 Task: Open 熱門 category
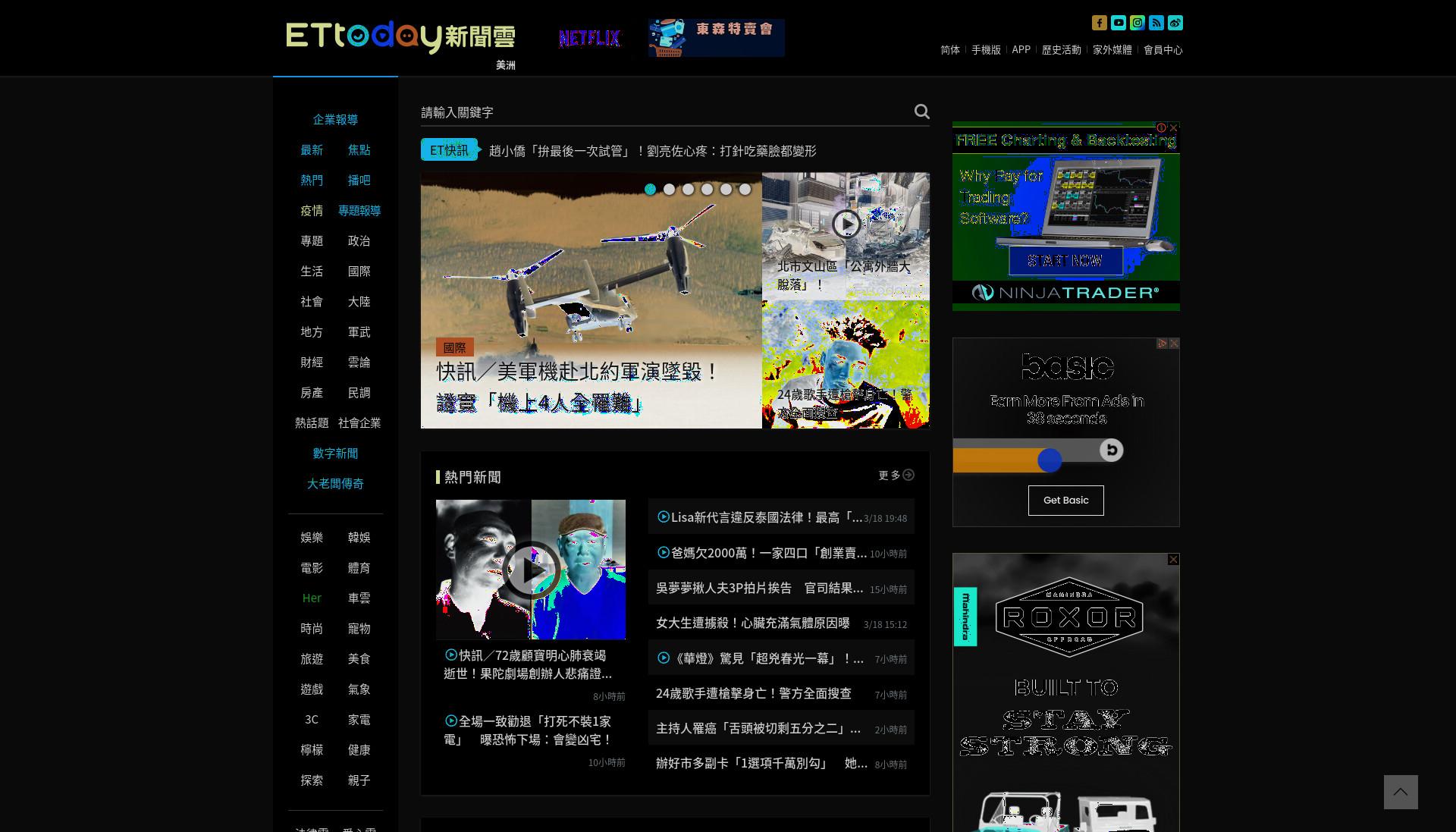point(312,181)
